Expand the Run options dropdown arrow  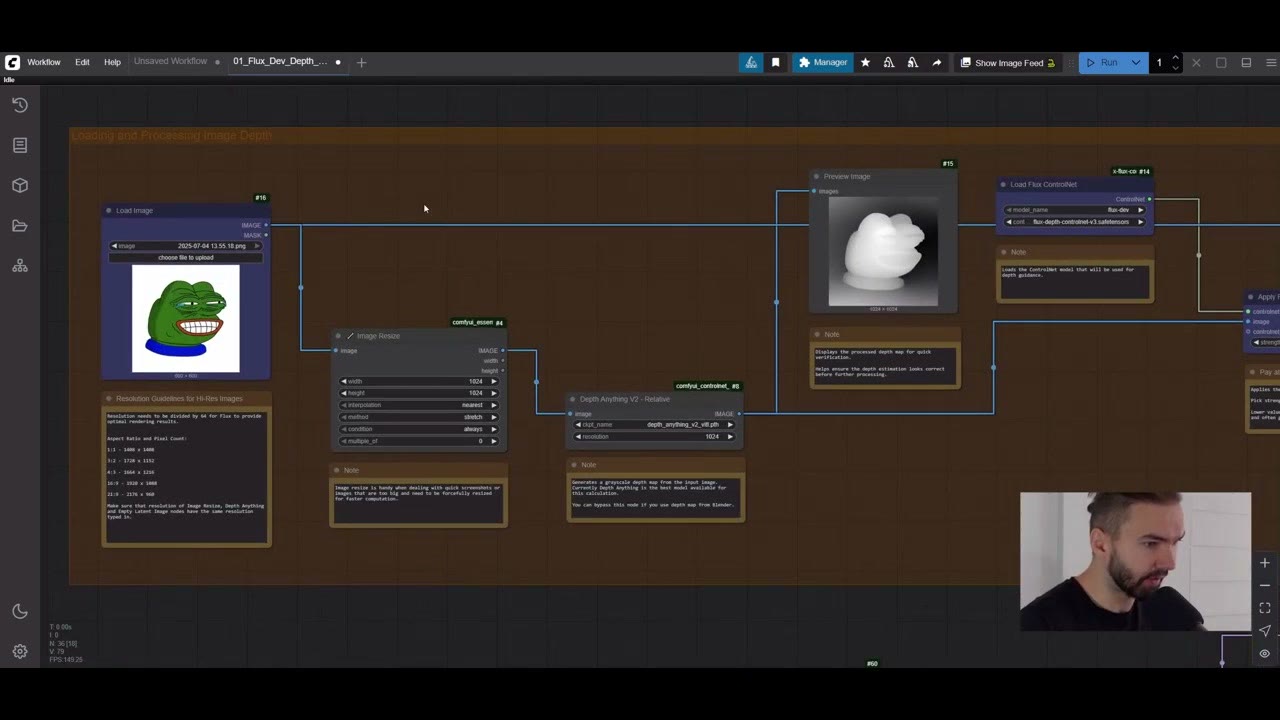point(1136,62)
